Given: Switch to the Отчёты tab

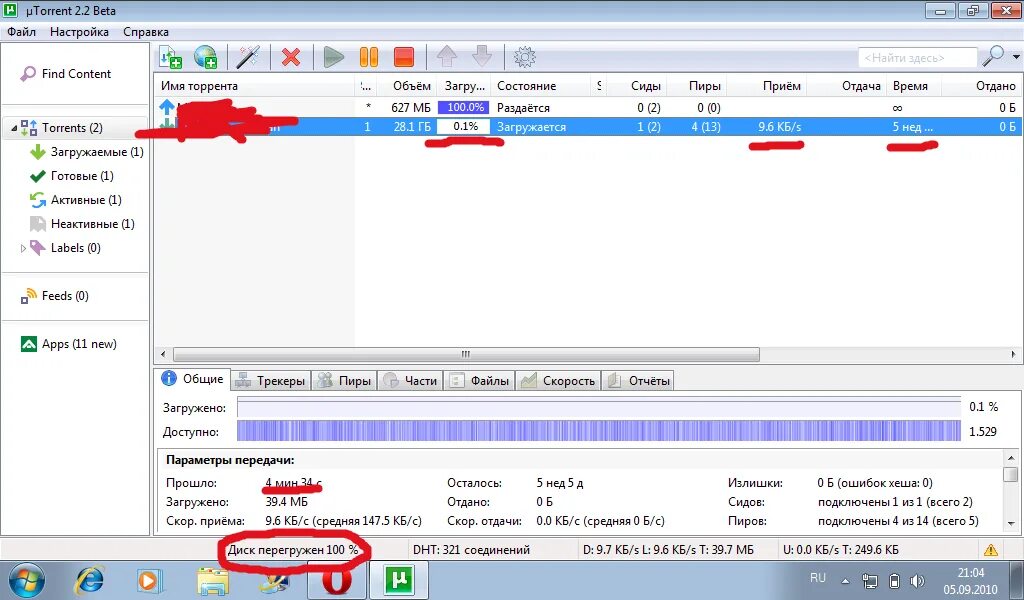Looking at the screenshot, I should pyautogui.click(x=638, y=381).
